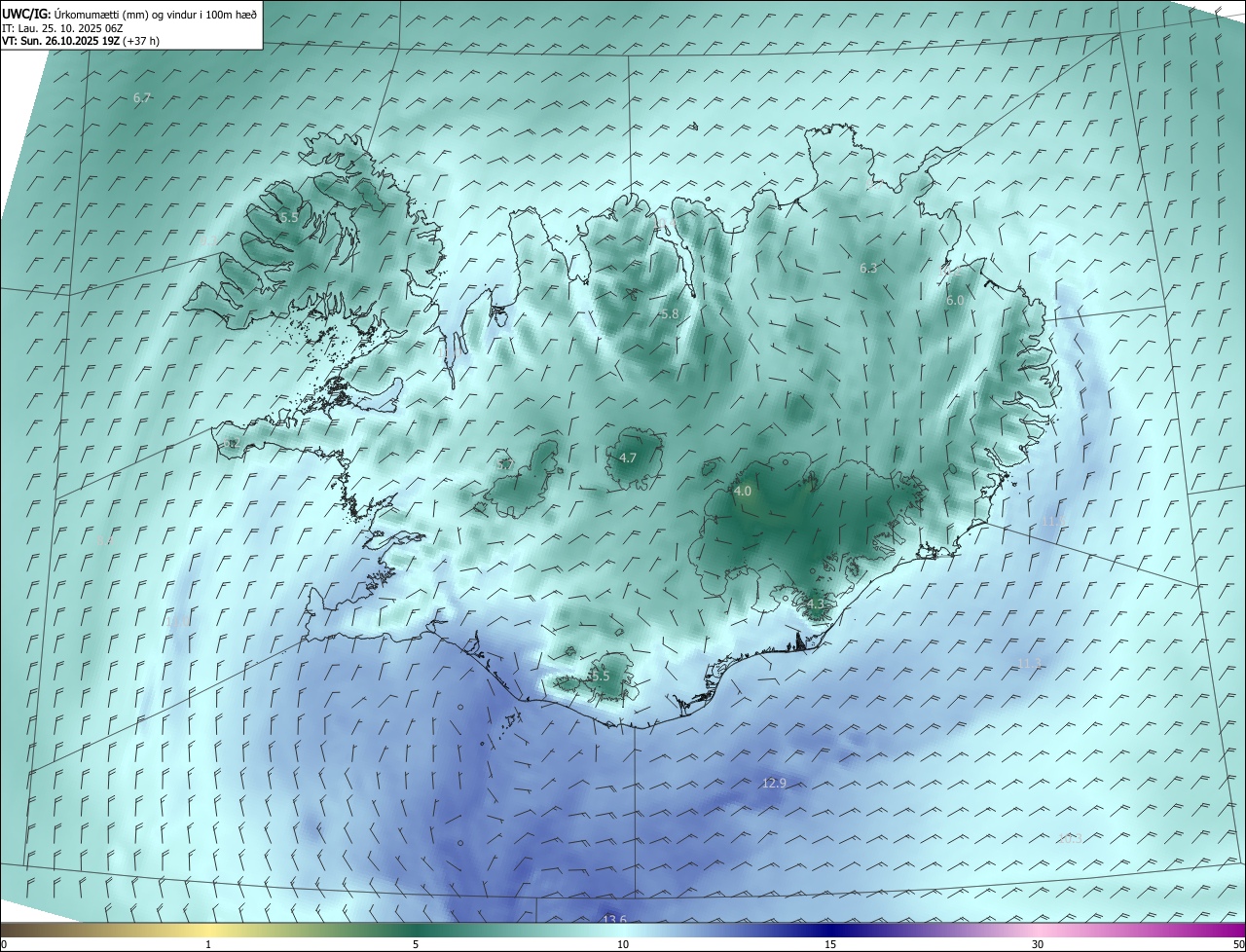Pick the dark navy colour-bar band above tick 15

pyautogui.click(x=830, y=930)
